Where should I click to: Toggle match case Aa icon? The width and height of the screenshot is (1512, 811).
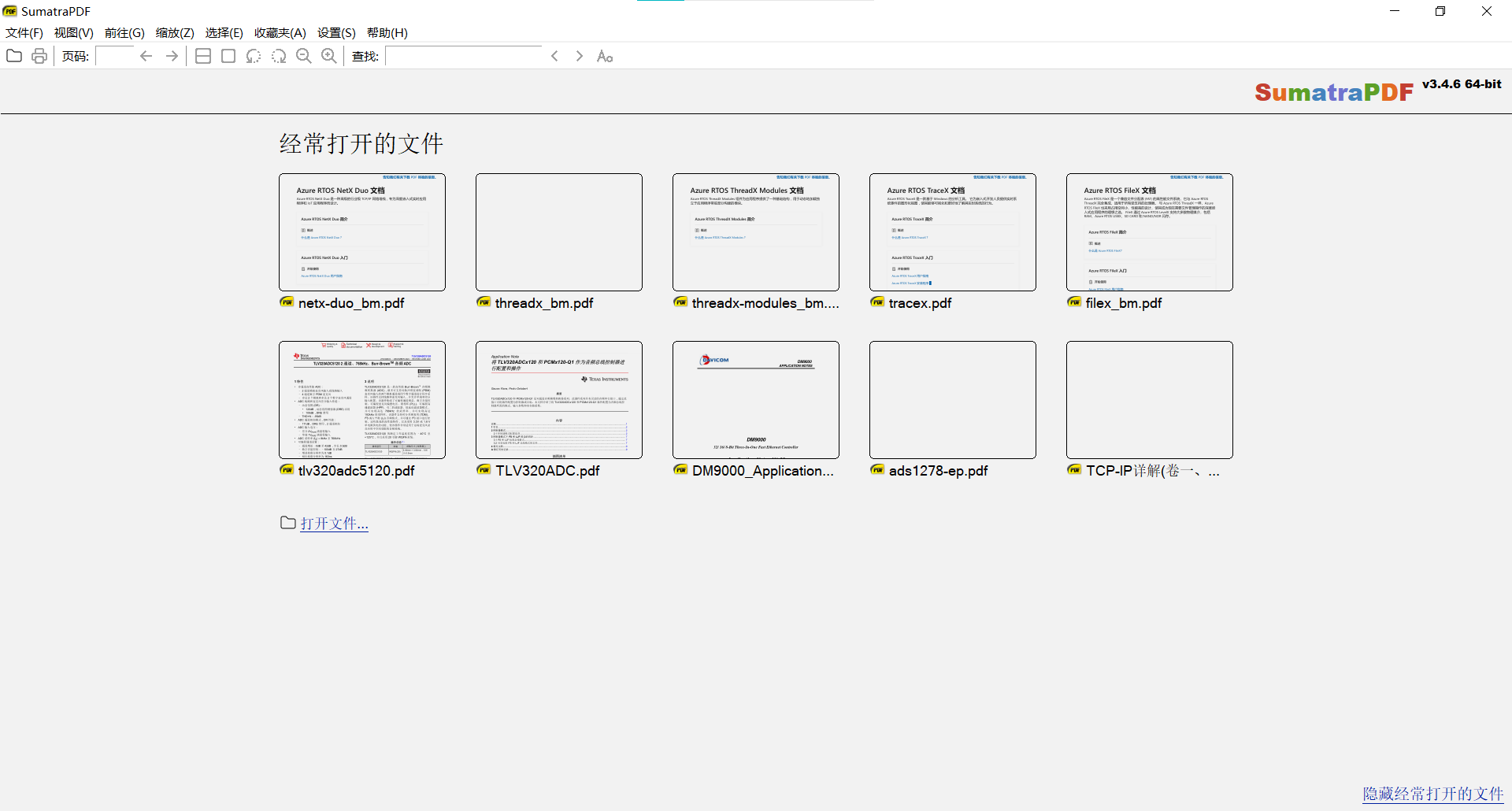[x=605, y=56]
